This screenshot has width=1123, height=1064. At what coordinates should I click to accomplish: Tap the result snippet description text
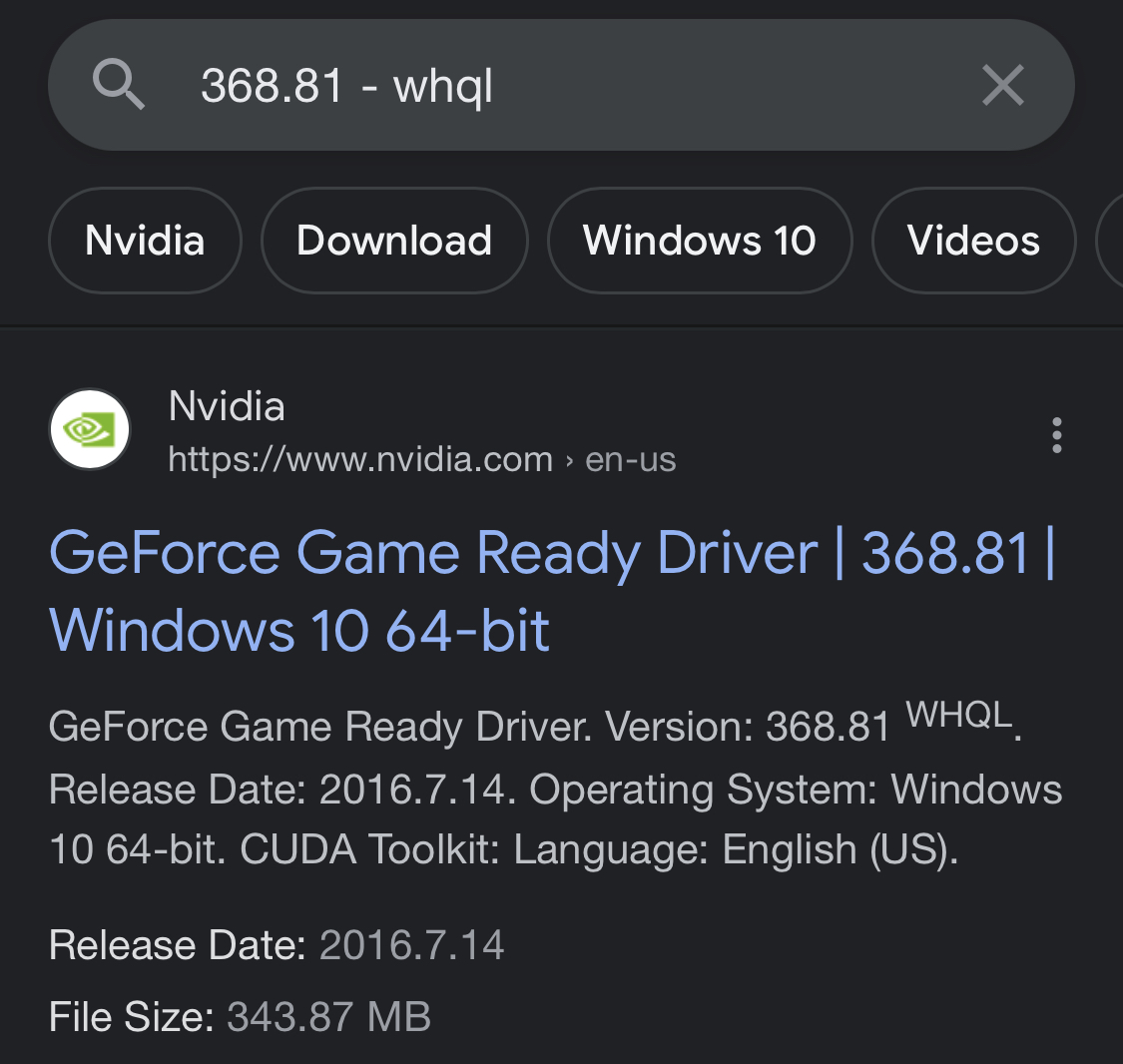pos(554,790)
